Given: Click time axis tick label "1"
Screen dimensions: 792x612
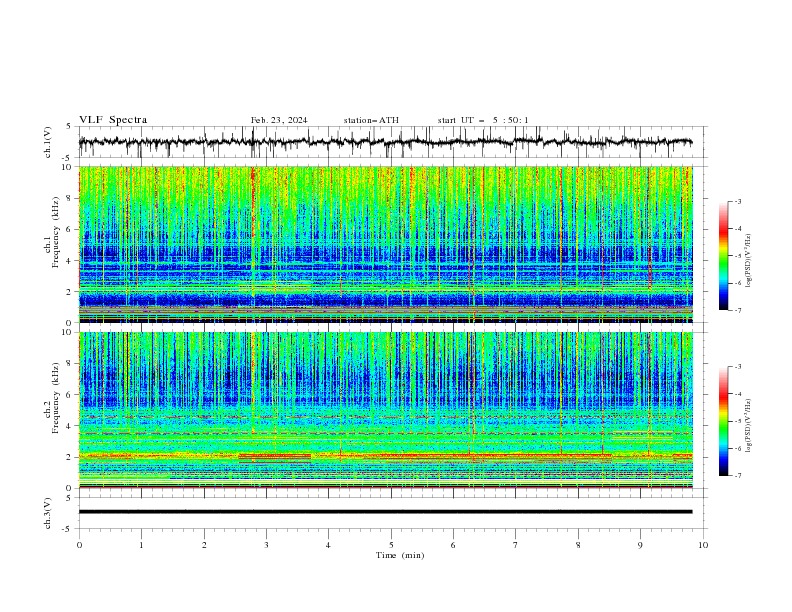Looking at the screenshot, I should (x=141, y=545).
